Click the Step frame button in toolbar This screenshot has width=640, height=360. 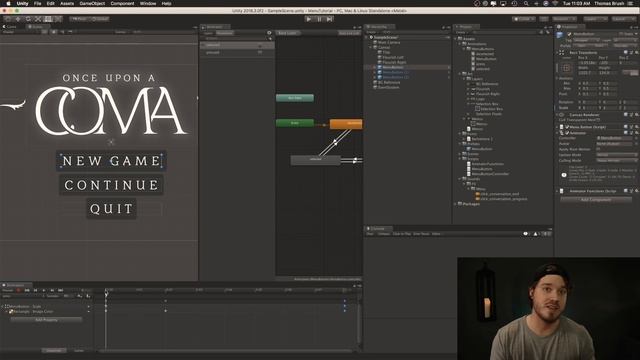point(329,19)
